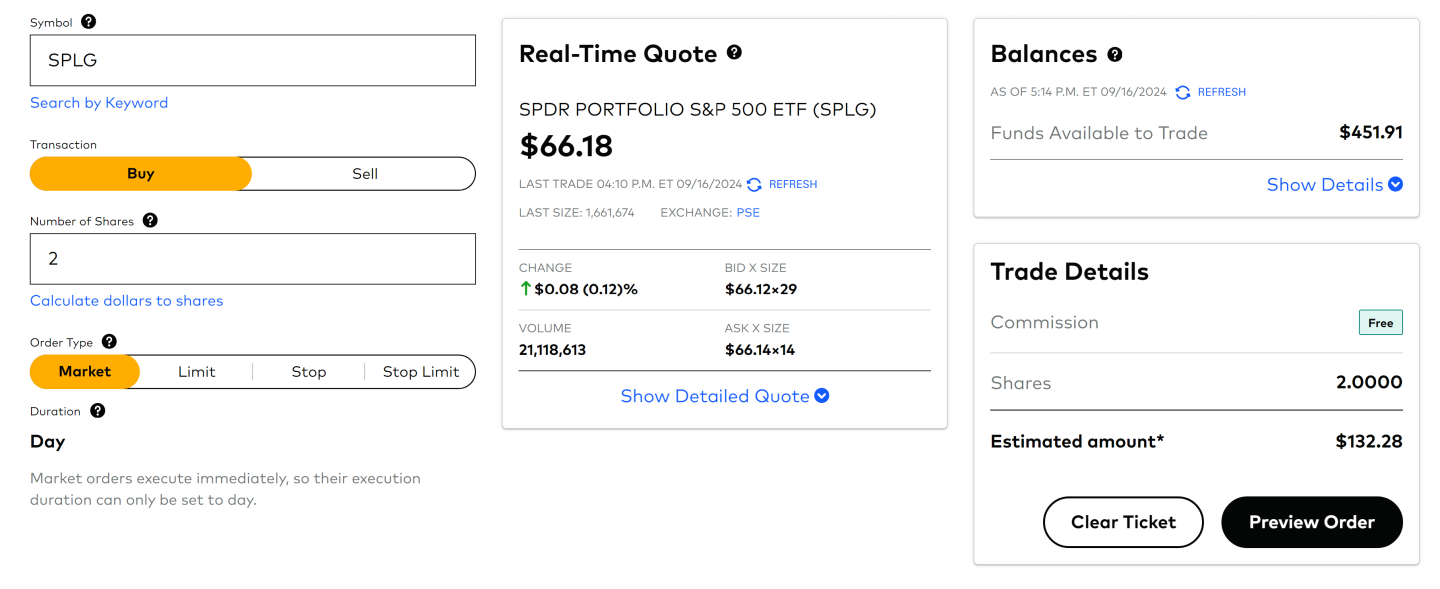Select the Stop Limit order type
Viewport: 1440px width, 589px height.
420,371
